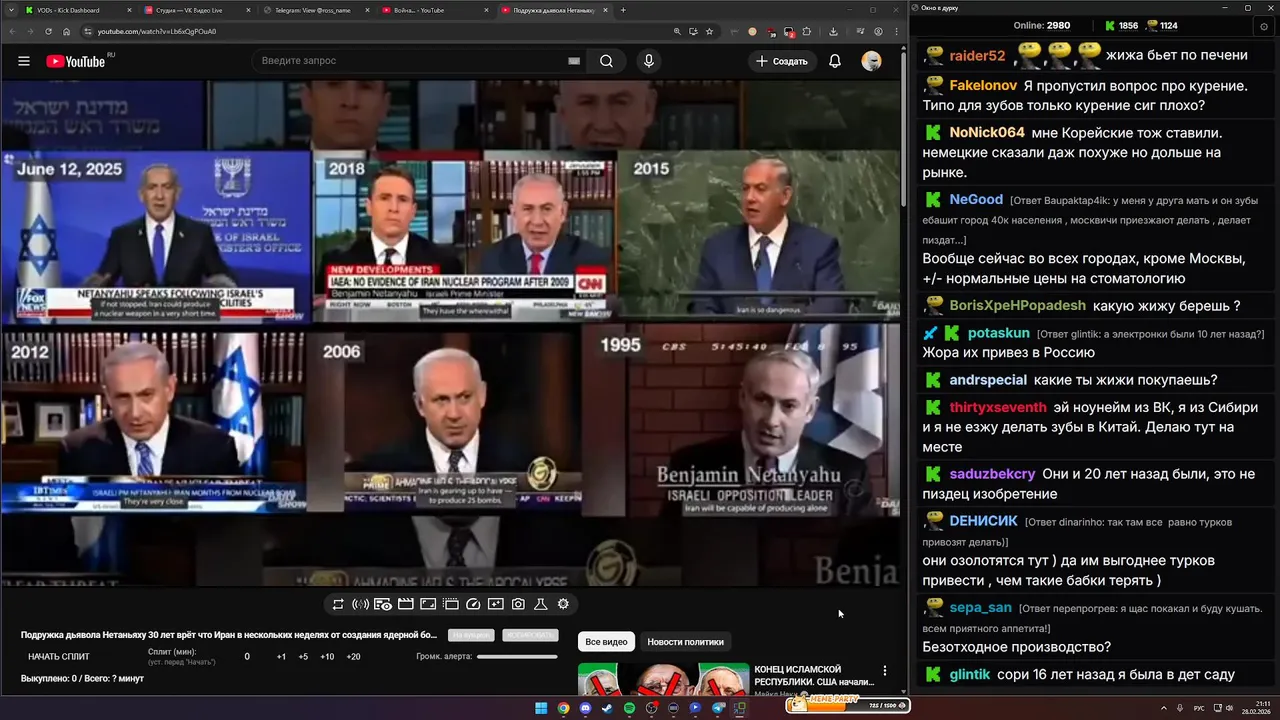Open the YouTube account avatar
The image size is (1280, 720).
[x=871, y=61]
